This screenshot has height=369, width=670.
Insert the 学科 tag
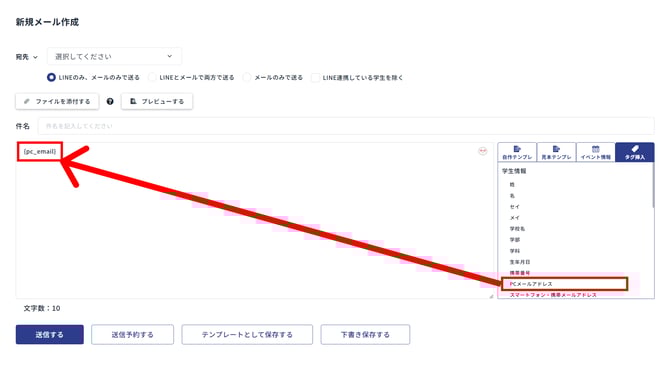tap(514, 251)
